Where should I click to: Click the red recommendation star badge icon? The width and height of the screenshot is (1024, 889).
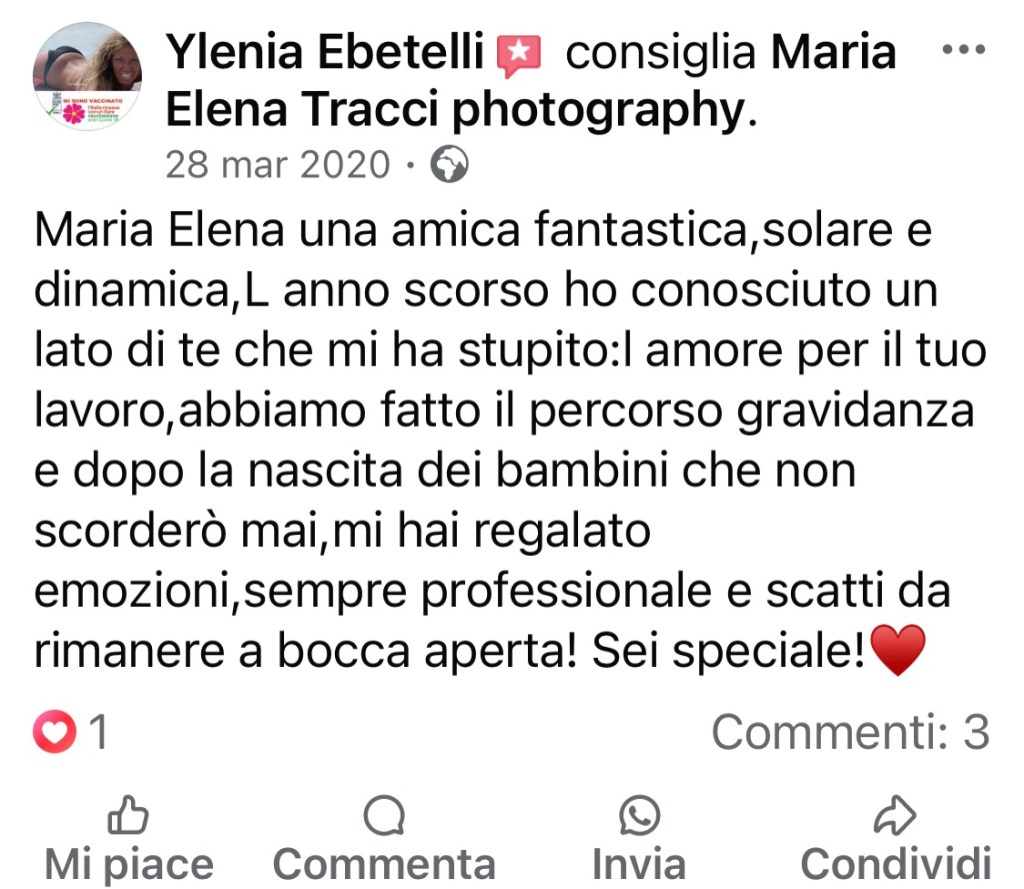pos(519,54)
